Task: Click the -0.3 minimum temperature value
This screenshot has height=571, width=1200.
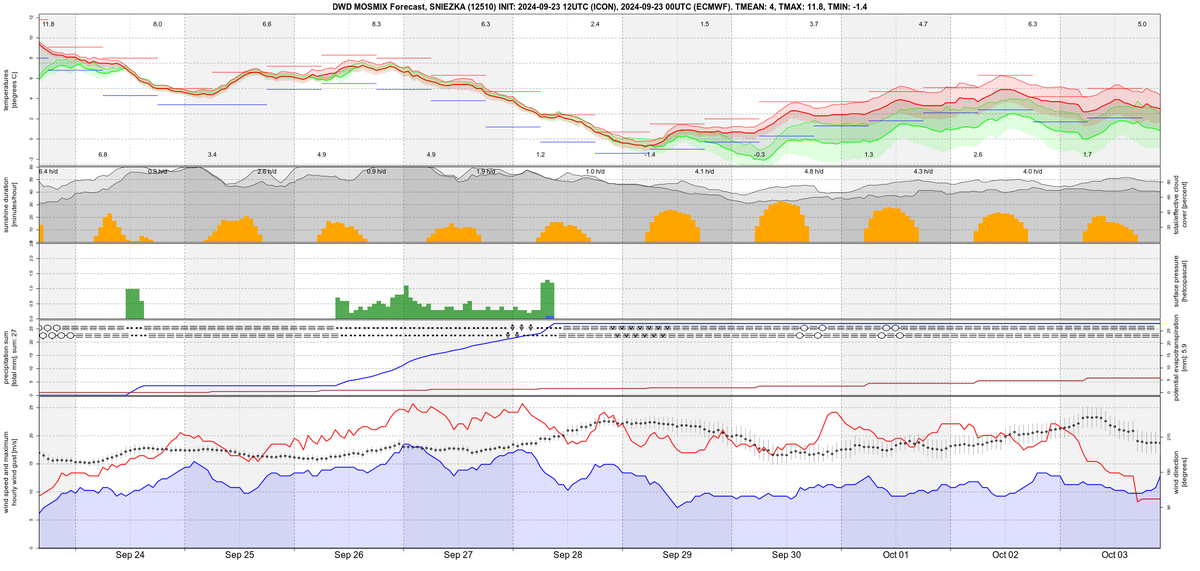Action: (759, 155)
